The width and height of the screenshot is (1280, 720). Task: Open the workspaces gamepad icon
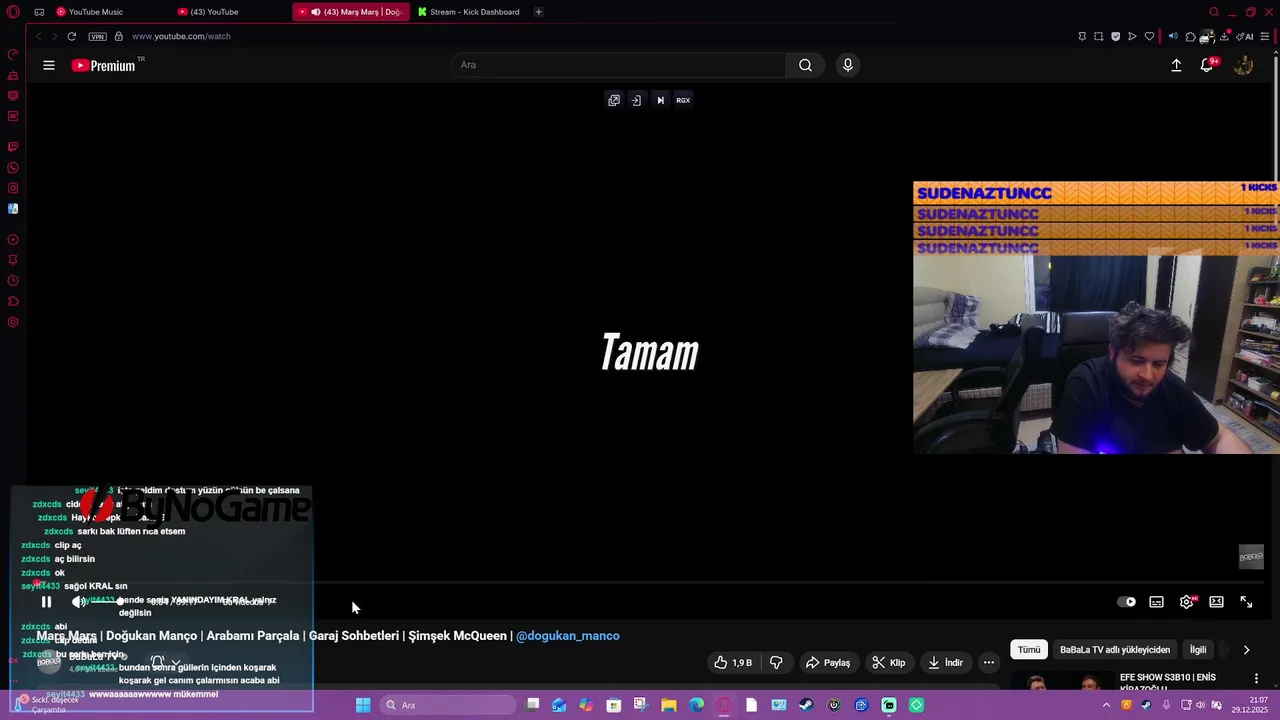tap(39, 12)
